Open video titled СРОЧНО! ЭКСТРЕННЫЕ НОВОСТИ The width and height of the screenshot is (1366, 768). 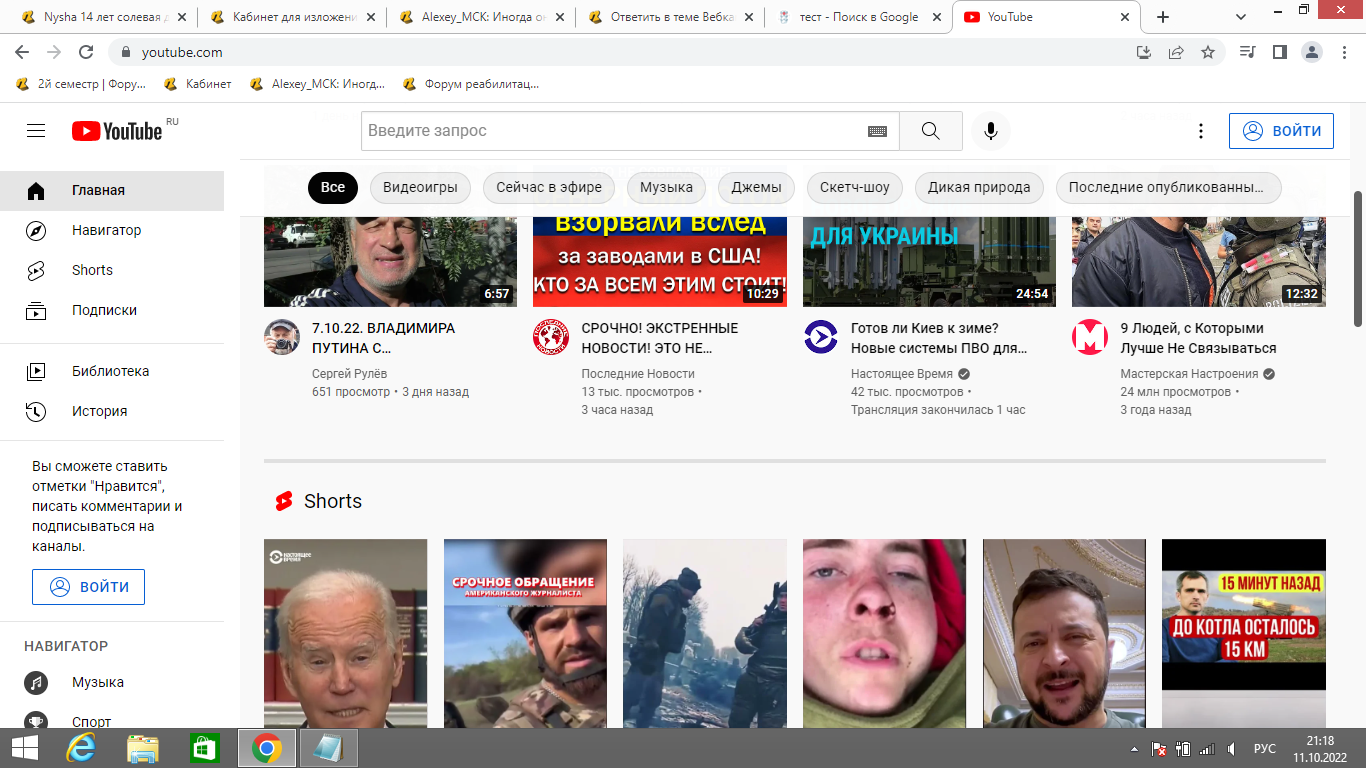tap(660, 338)
